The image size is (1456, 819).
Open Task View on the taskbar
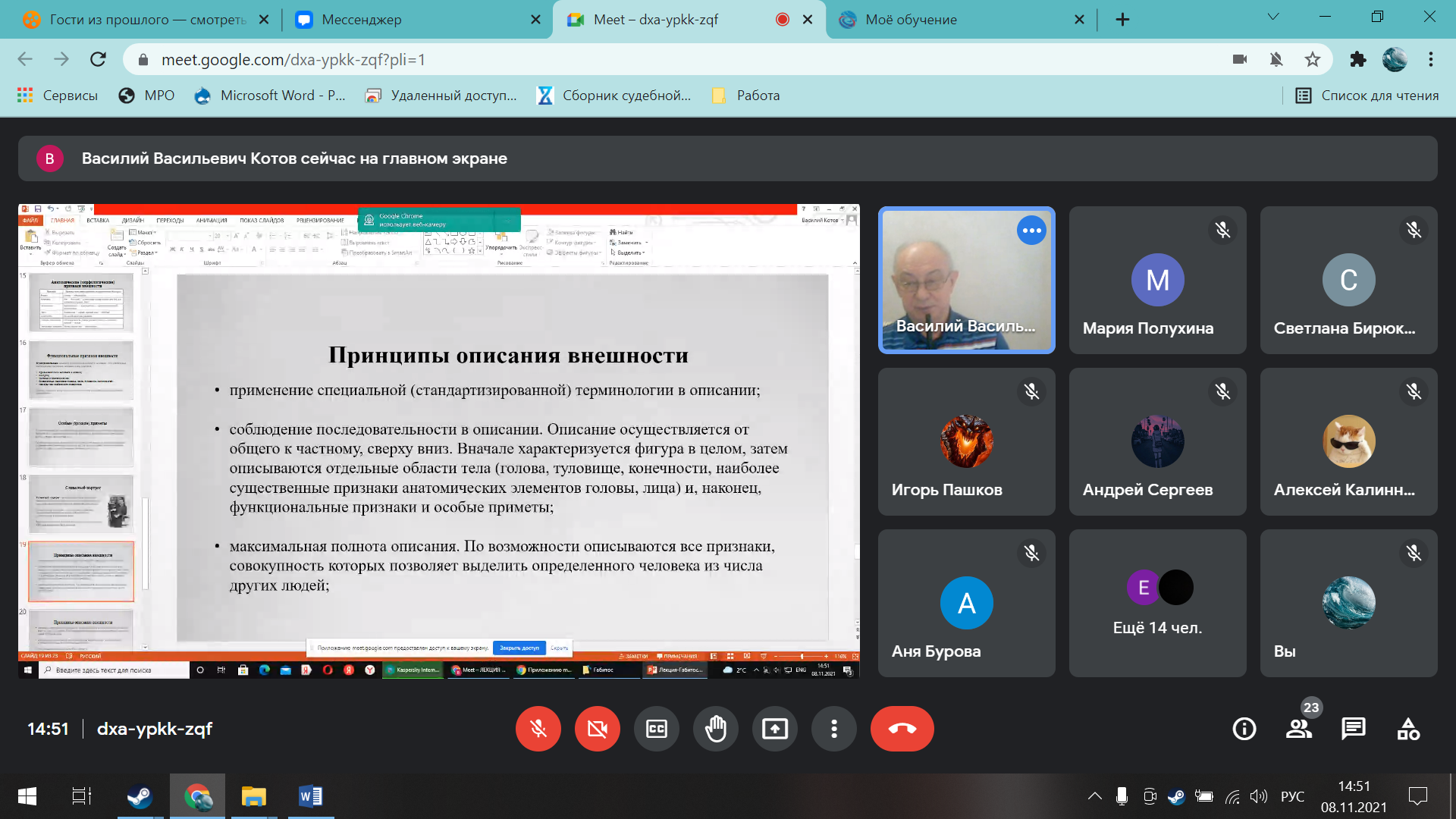(82, 796)
